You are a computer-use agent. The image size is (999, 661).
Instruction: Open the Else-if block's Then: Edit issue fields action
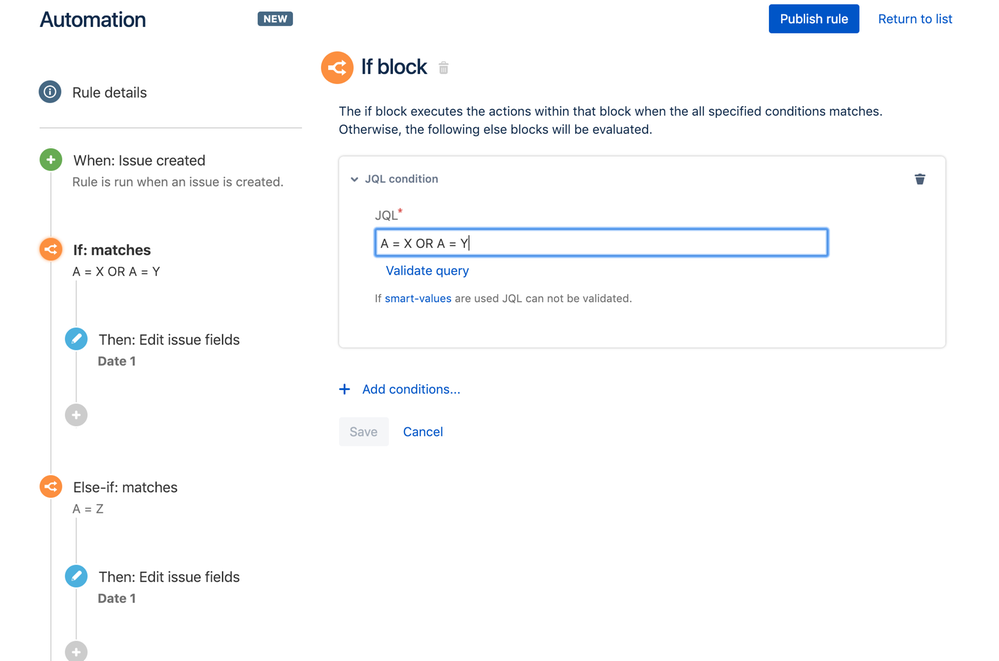tap(169, 576)
